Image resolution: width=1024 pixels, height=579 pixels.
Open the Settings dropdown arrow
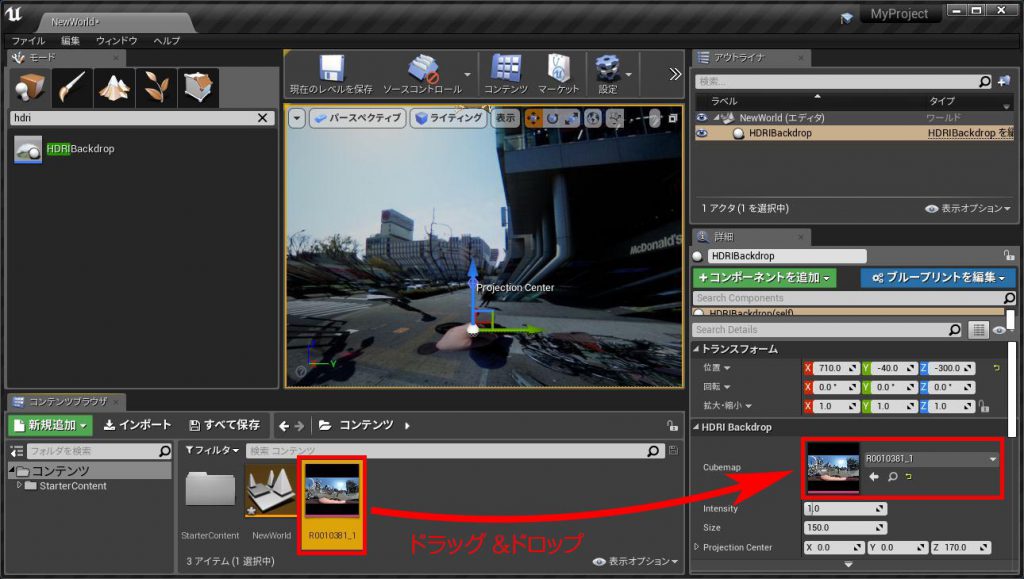628,74
